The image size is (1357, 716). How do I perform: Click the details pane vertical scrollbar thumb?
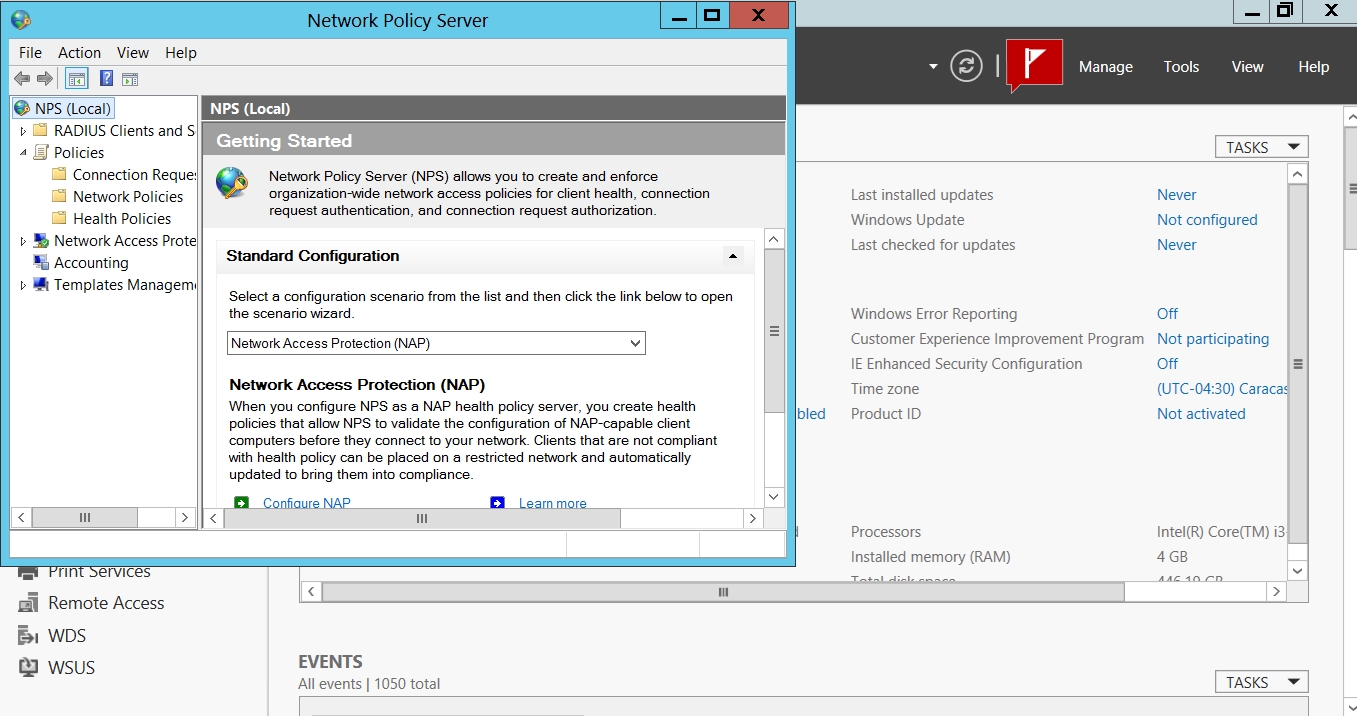(x=774, y=330)
